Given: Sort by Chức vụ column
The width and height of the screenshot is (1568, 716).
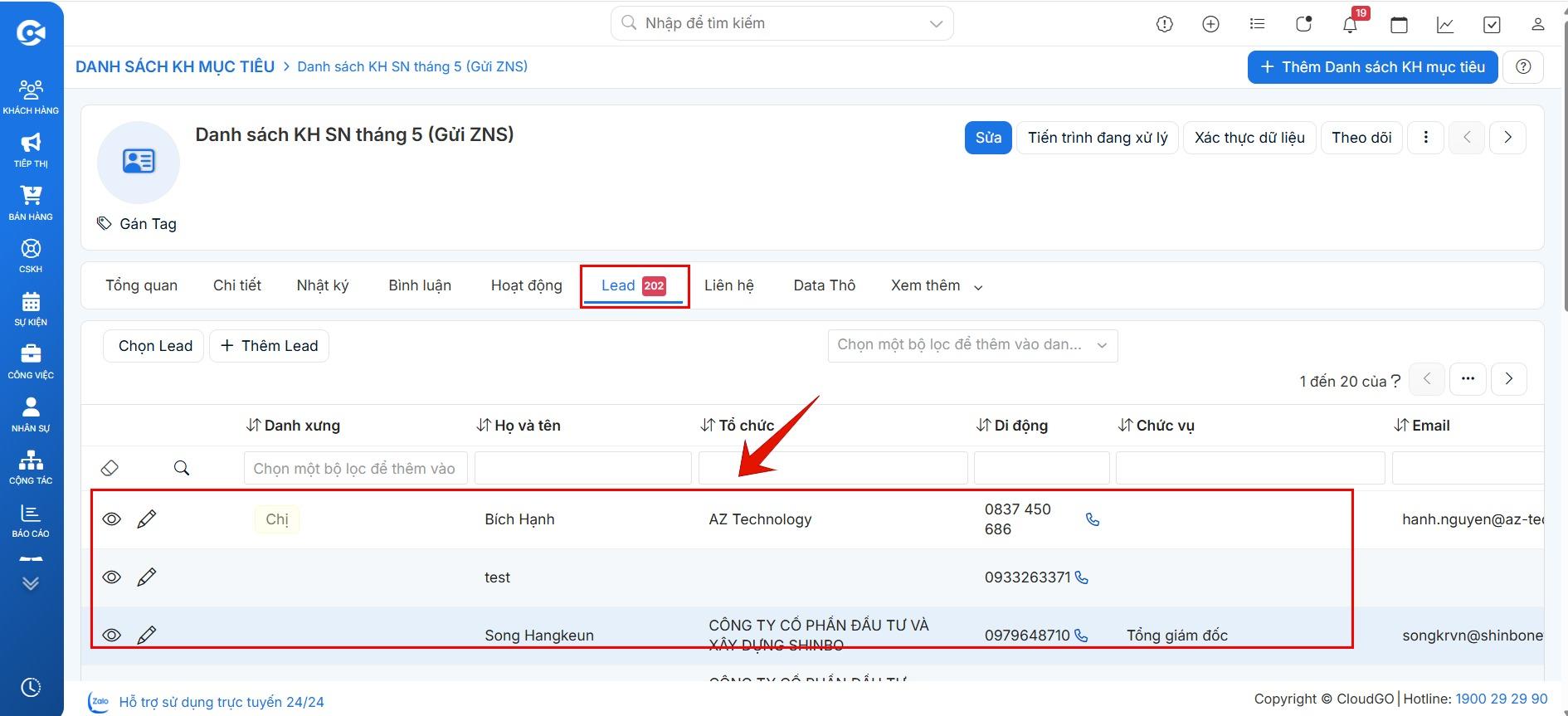Looking at the screenshot, I should [x=1157, y=426].
